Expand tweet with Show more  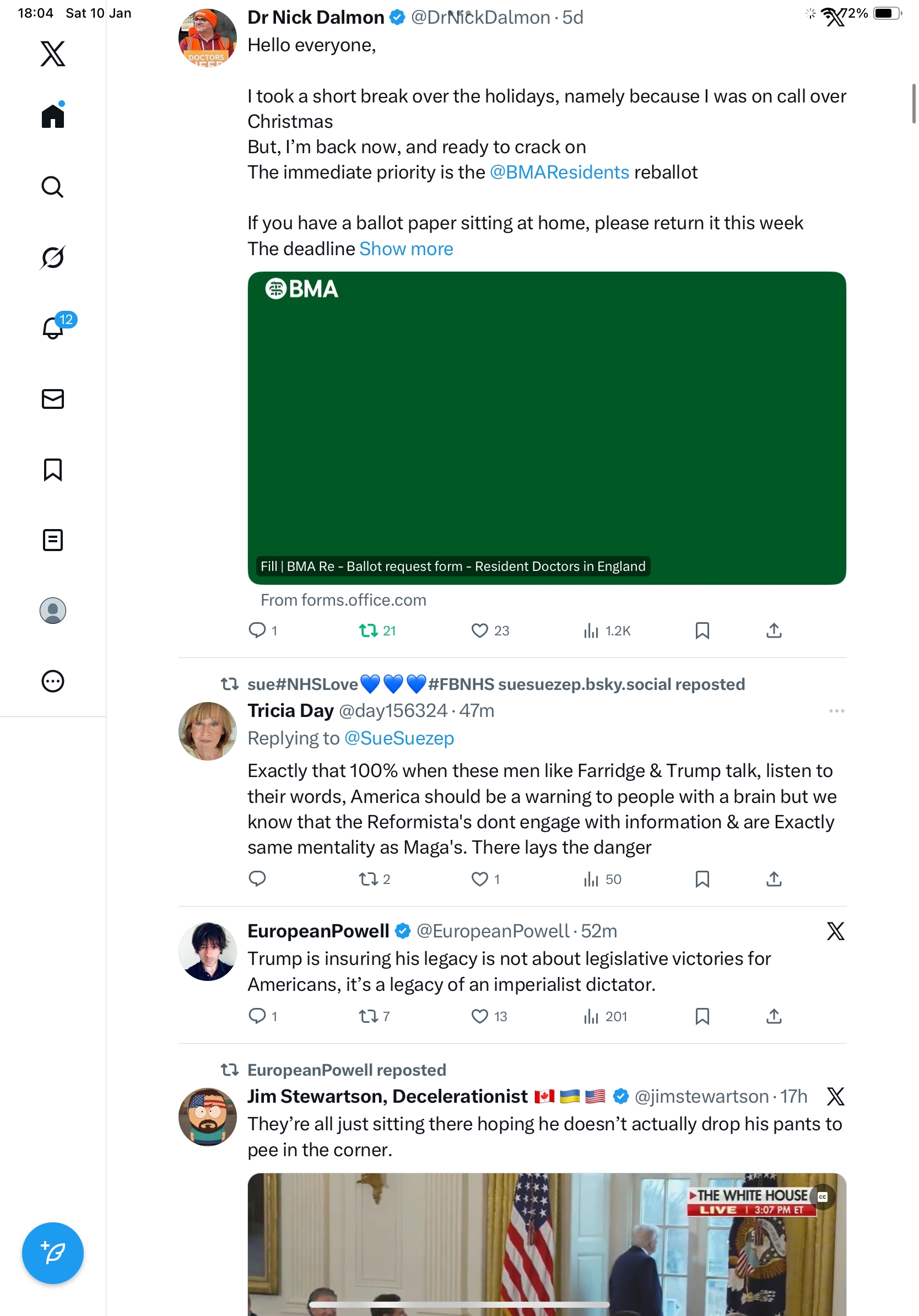(x=406, y=249)
